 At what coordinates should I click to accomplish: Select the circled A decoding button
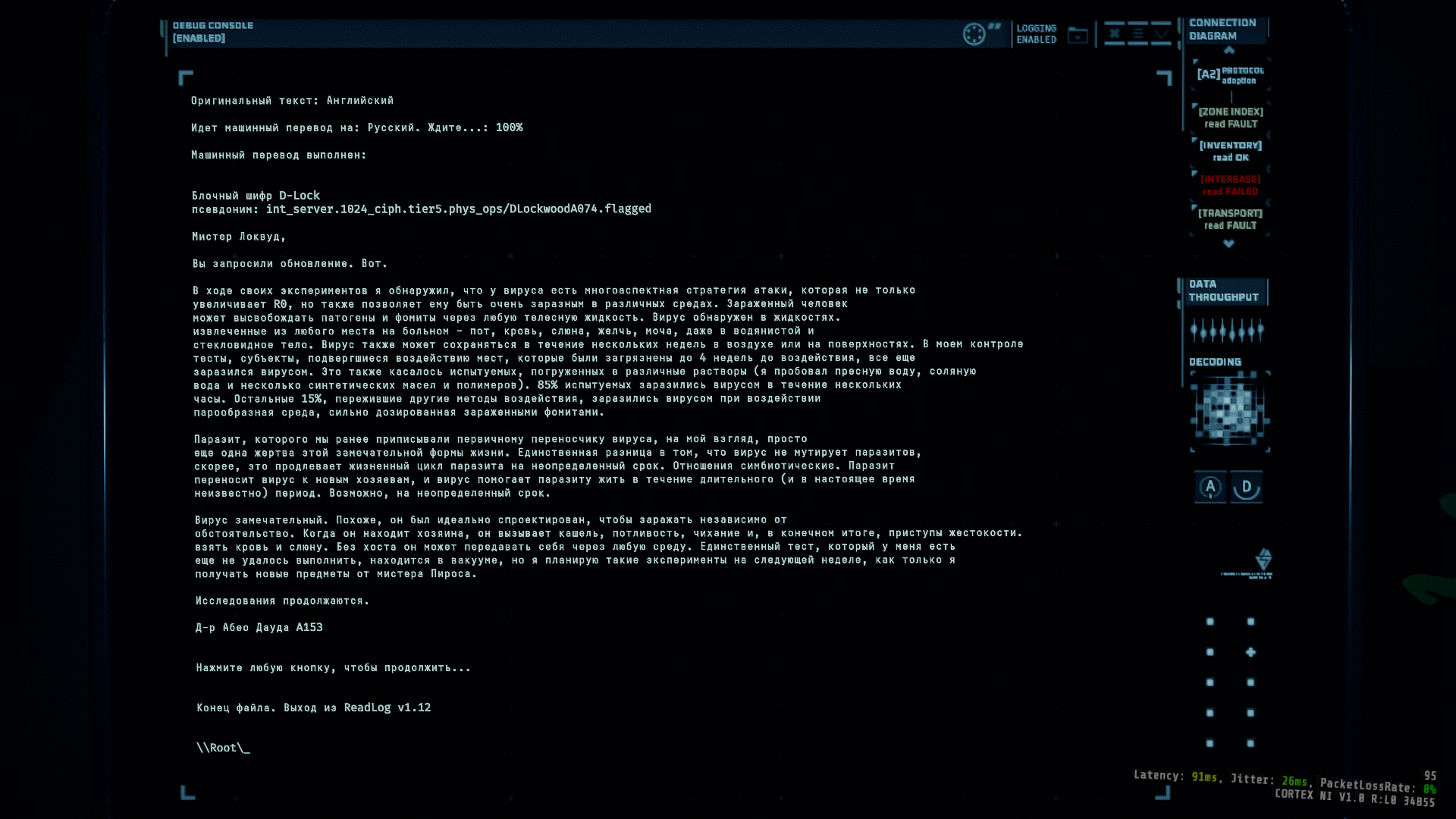pos(1210,487)
